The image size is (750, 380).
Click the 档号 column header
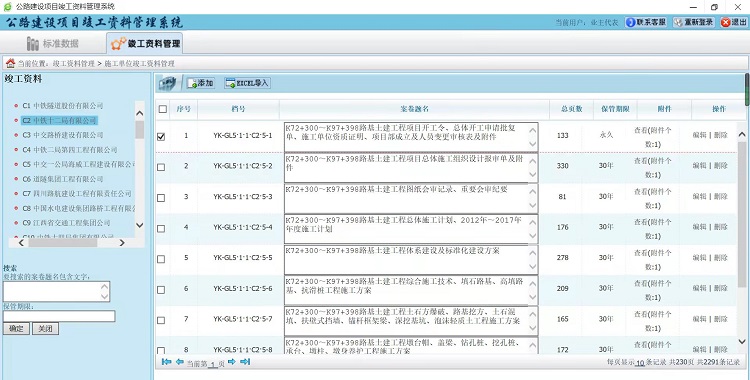[x=238, y=109]
